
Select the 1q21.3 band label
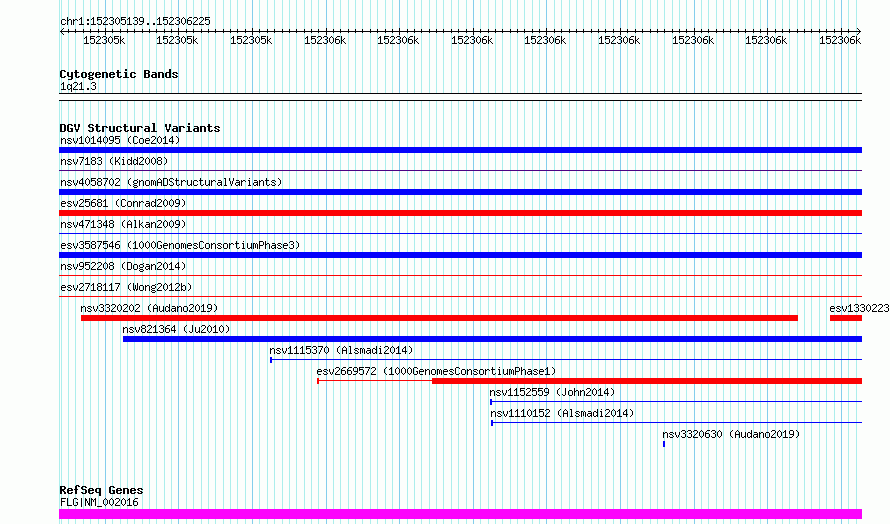78,86
